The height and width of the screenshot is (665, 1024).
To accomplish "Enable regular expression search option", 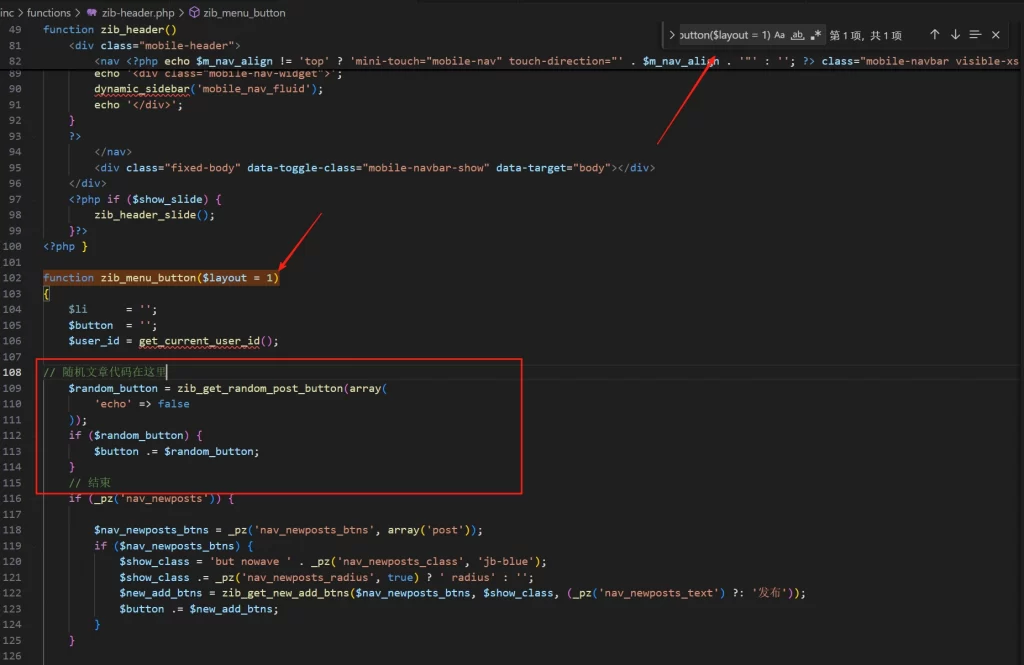I will point(816,35).
